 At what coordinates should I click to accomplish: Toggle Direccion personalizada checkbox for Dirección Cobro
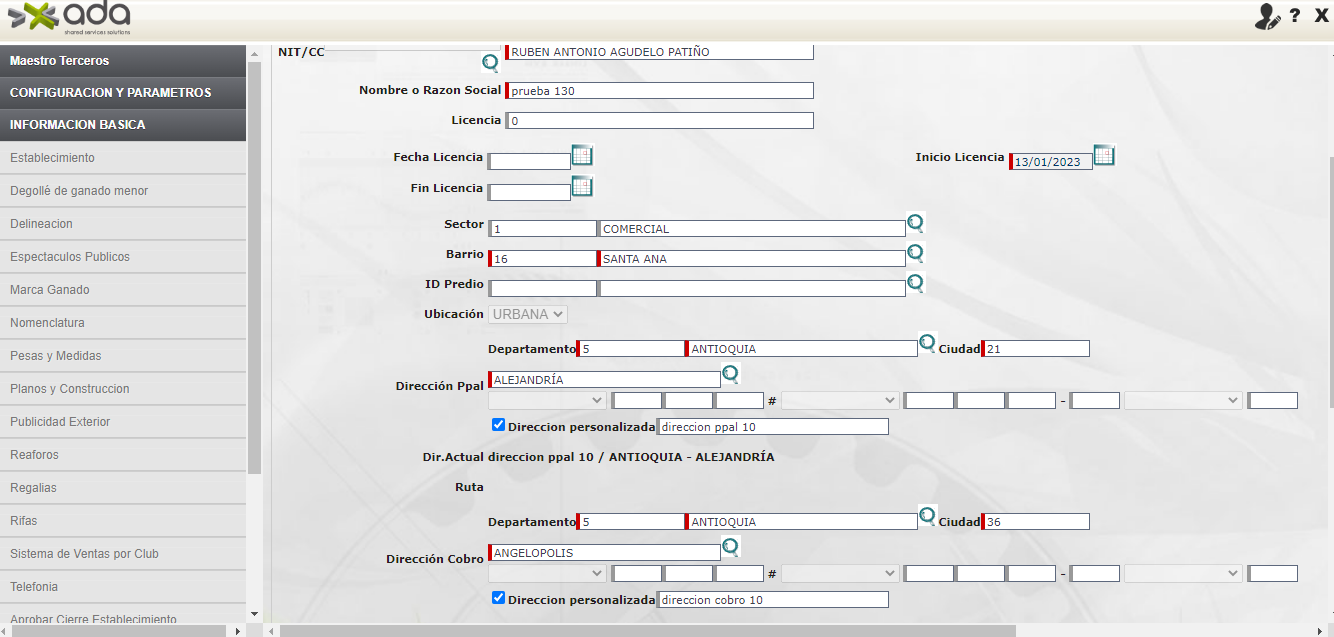coord(498,598)
